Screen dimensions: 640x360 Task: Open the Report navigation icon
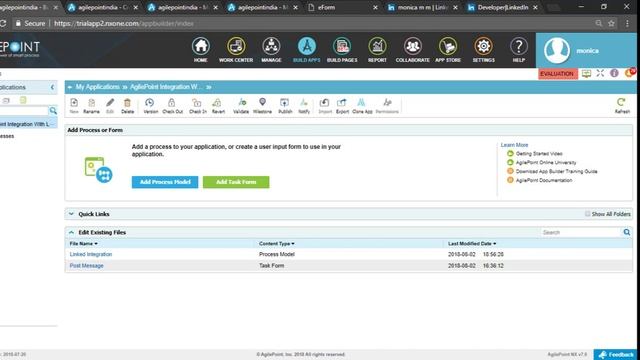pos(377,47)
